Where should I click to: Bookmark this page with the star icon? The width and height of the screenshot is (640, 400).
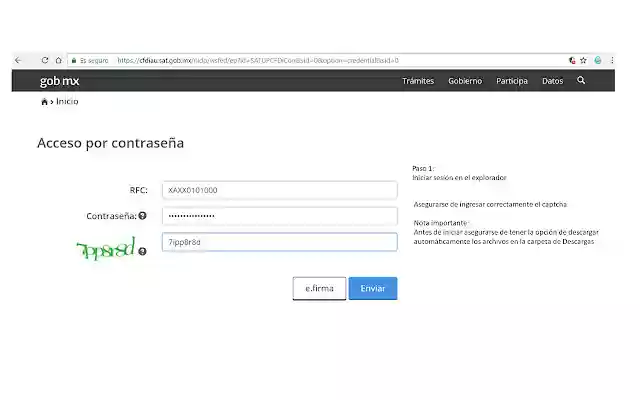[583, 60]
